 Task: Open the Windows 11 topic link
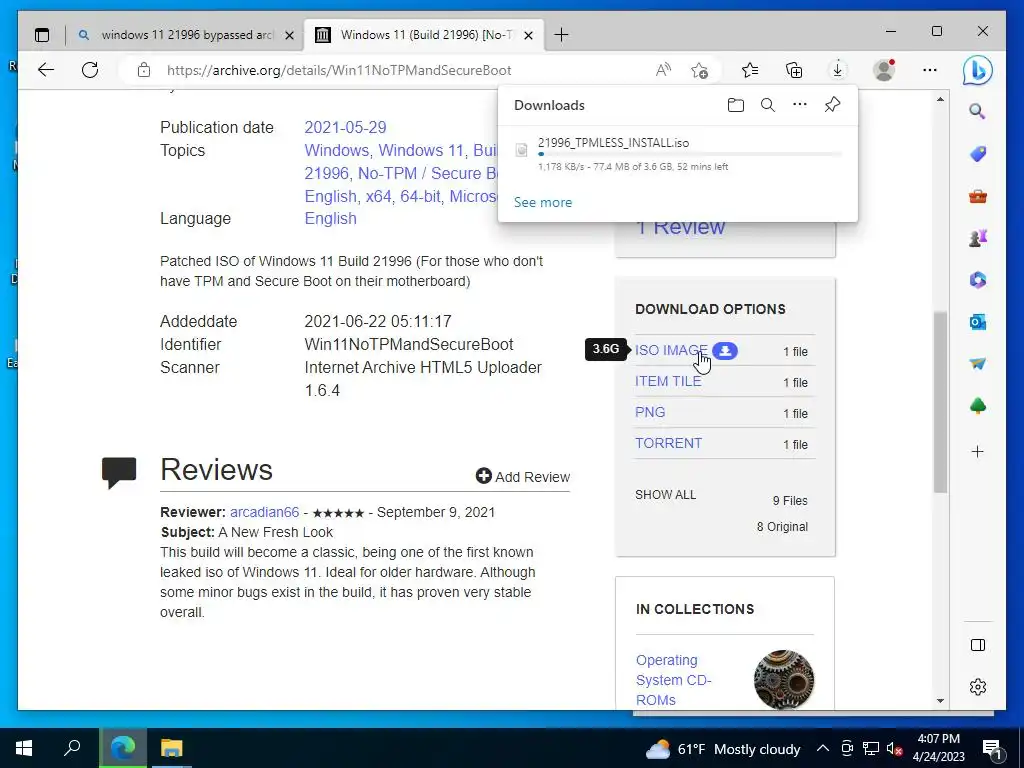[423, 150]
